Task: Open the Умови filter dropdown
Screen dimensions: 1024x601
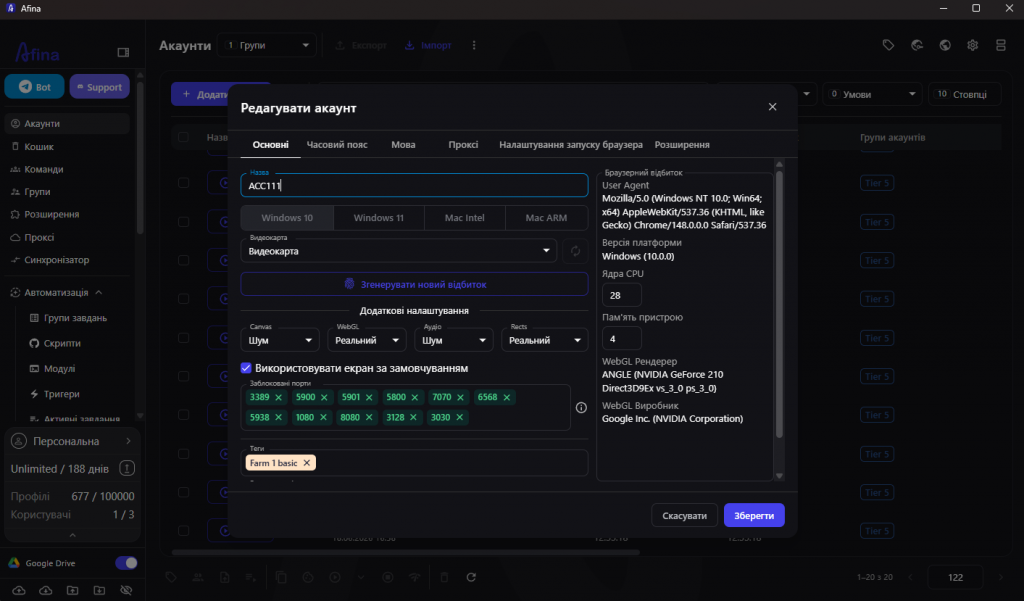Action: 872,94
